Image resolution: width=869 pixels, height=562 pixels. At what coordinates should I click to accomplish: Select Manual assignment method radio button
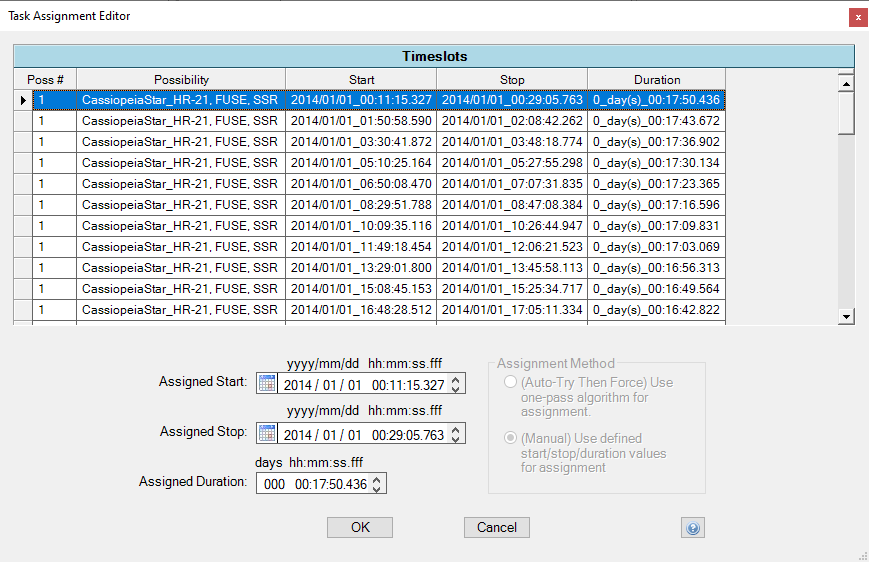click(x=511, y=439)
